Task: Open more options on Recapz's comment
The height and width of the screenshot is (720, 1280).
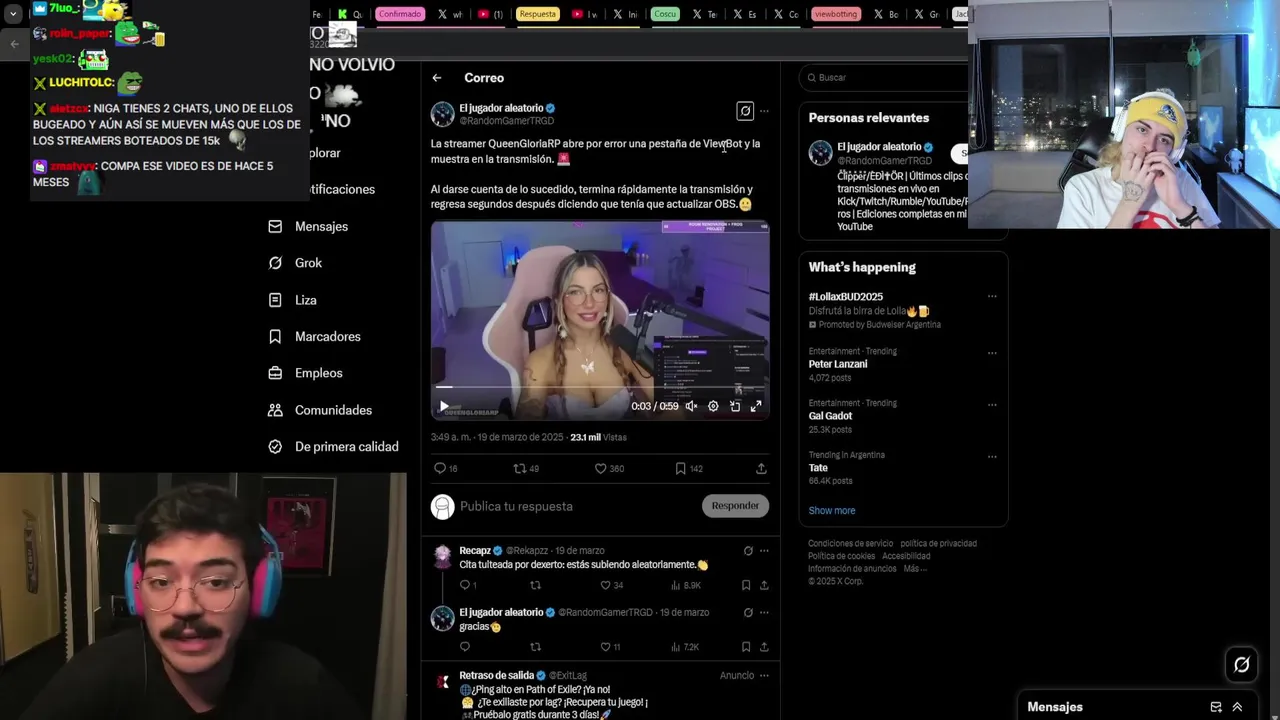Action: [x=764, y=551]
